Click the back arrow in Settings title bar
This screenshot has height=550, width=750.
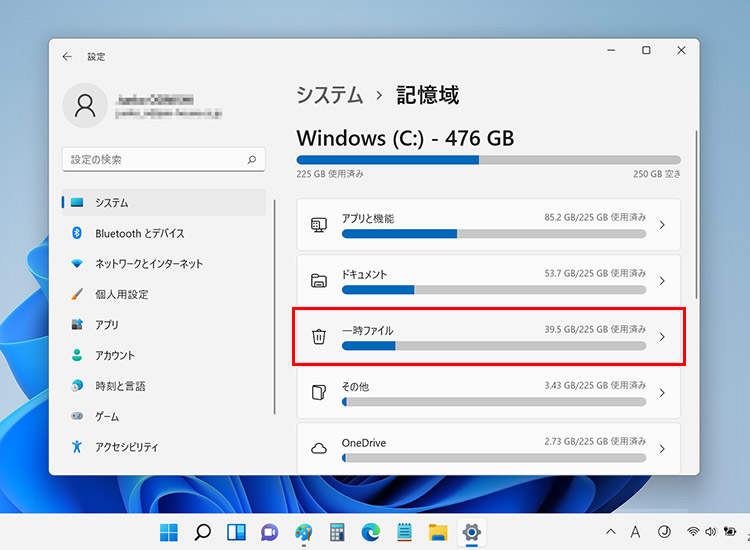[x=67, y=57]
